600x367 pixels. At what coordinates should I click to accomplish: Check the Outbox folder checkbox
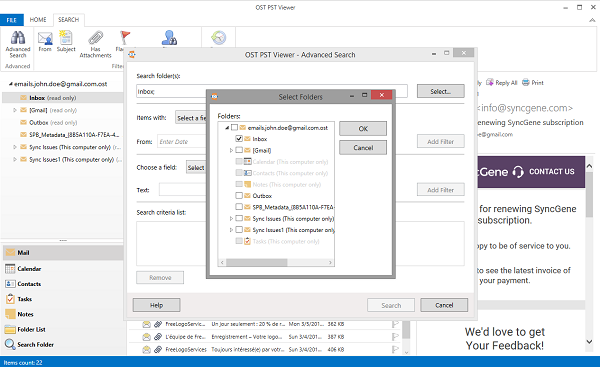point(239,196)
